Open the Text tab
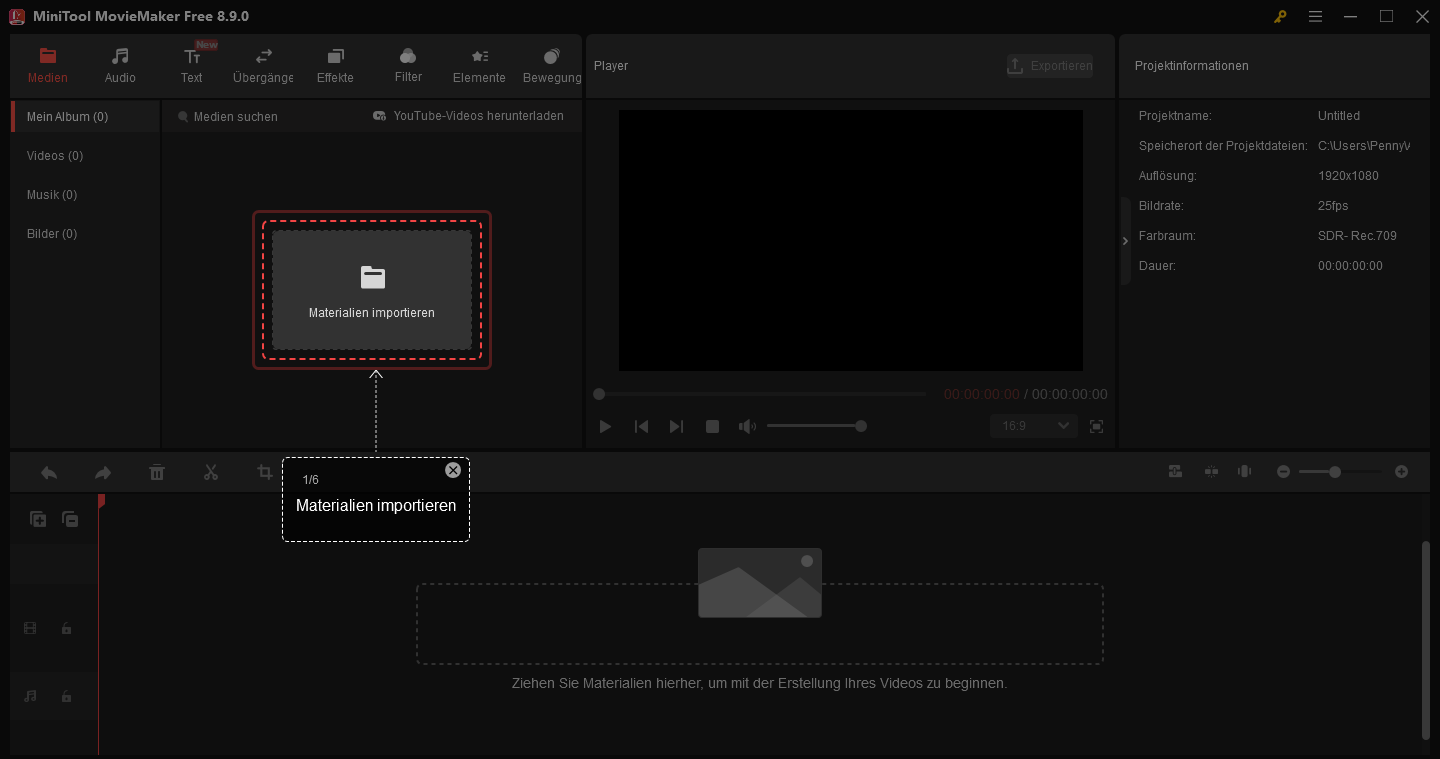 click(x=192, y=66)
